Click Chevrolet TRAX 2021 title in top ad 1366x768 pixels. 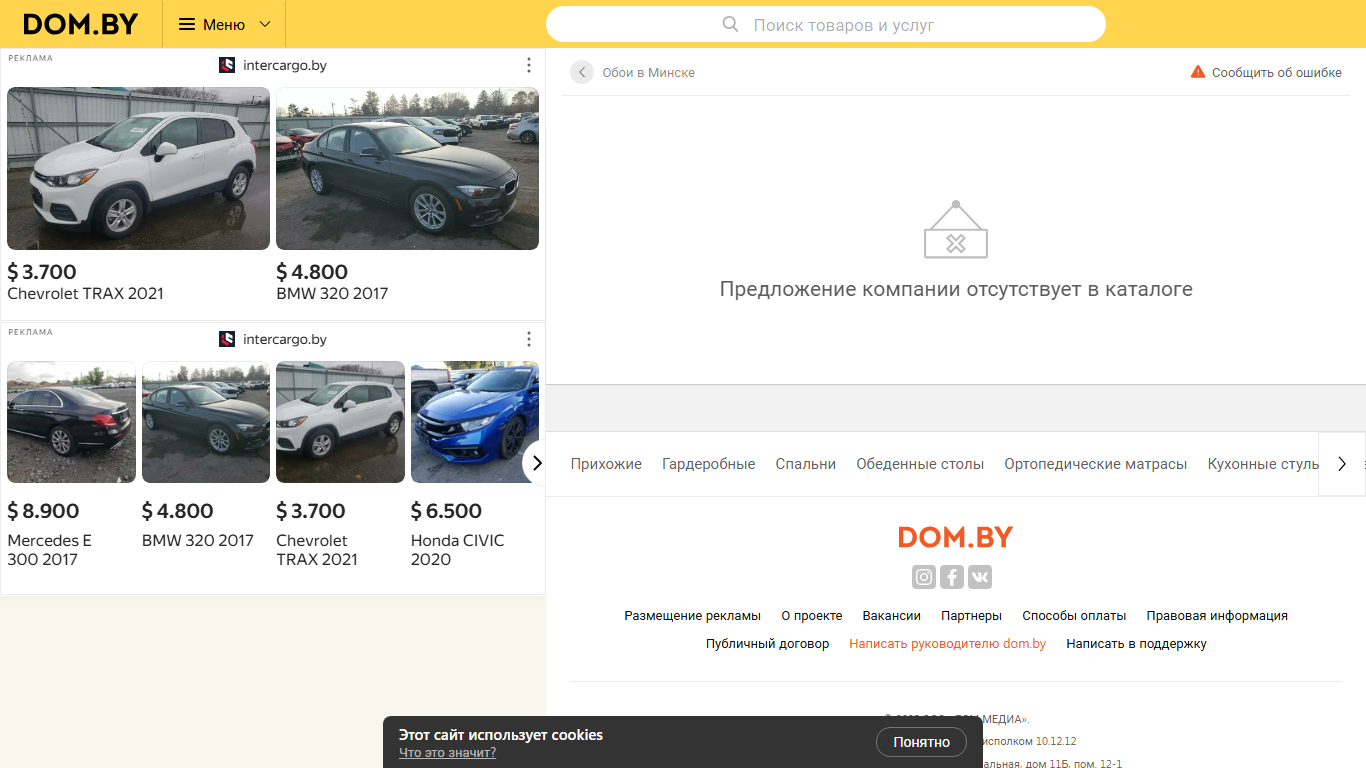click(85, 294)
